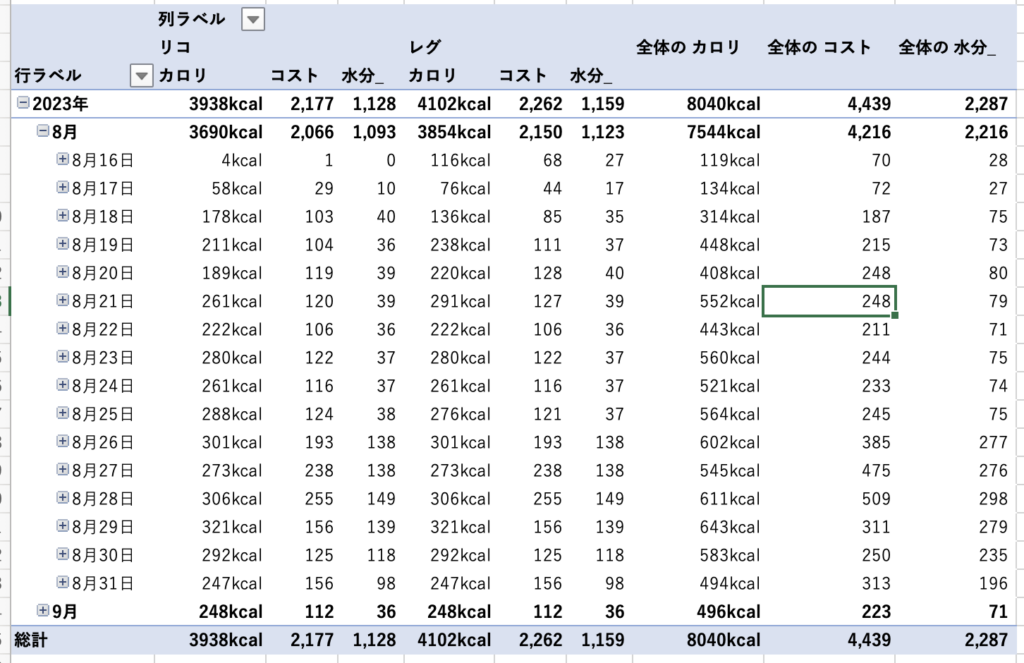Expand the 8月21日 row
The width and height of the screenshot is (1024, 663).
pyautogui.click(x=63, y=300)
